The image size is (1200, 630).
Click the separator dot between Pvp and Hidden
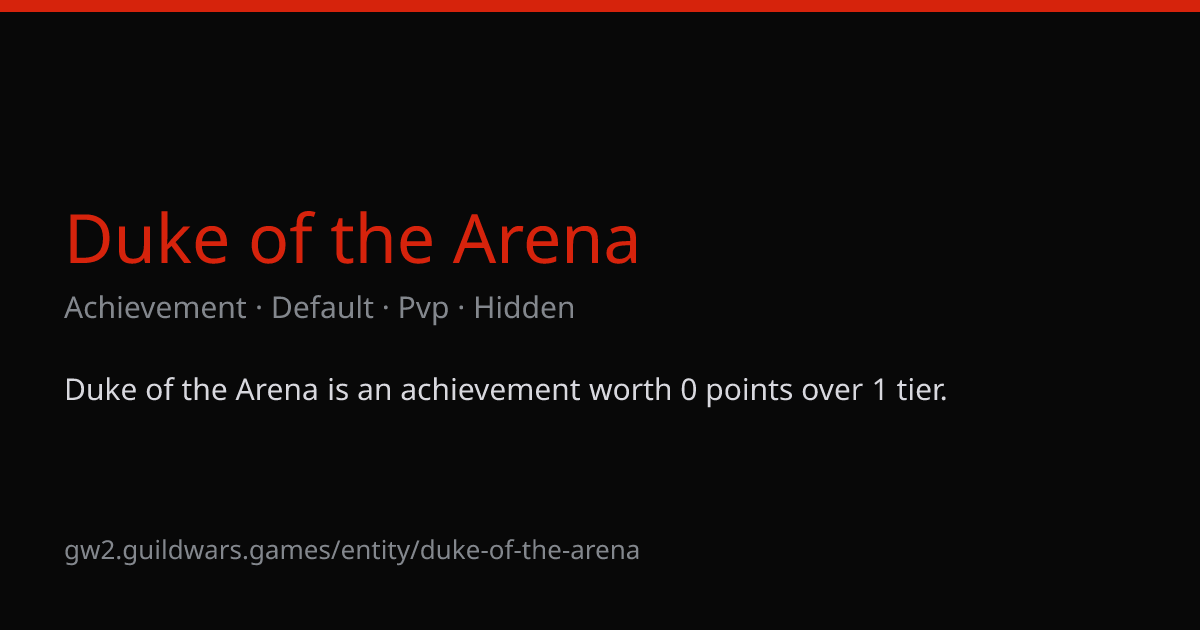point(461,309)
